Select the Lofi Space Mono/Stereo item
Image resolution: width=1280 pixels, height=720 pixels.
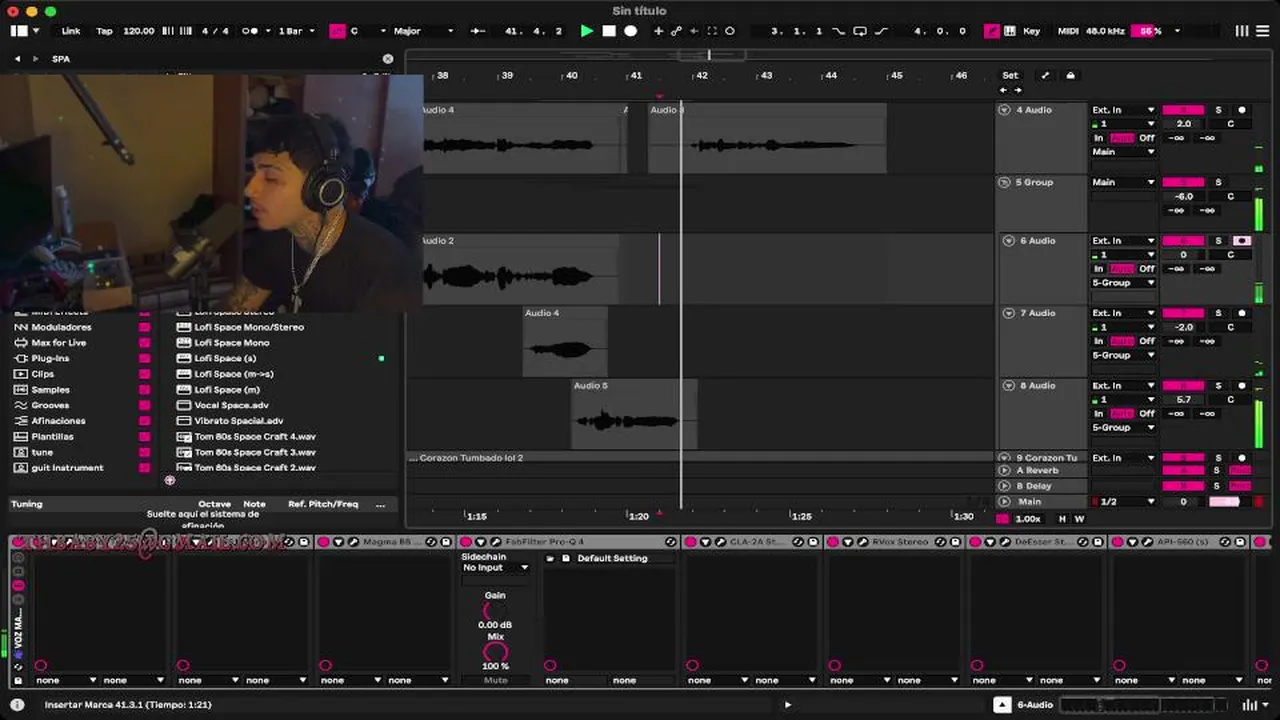(x=249, y=327)
